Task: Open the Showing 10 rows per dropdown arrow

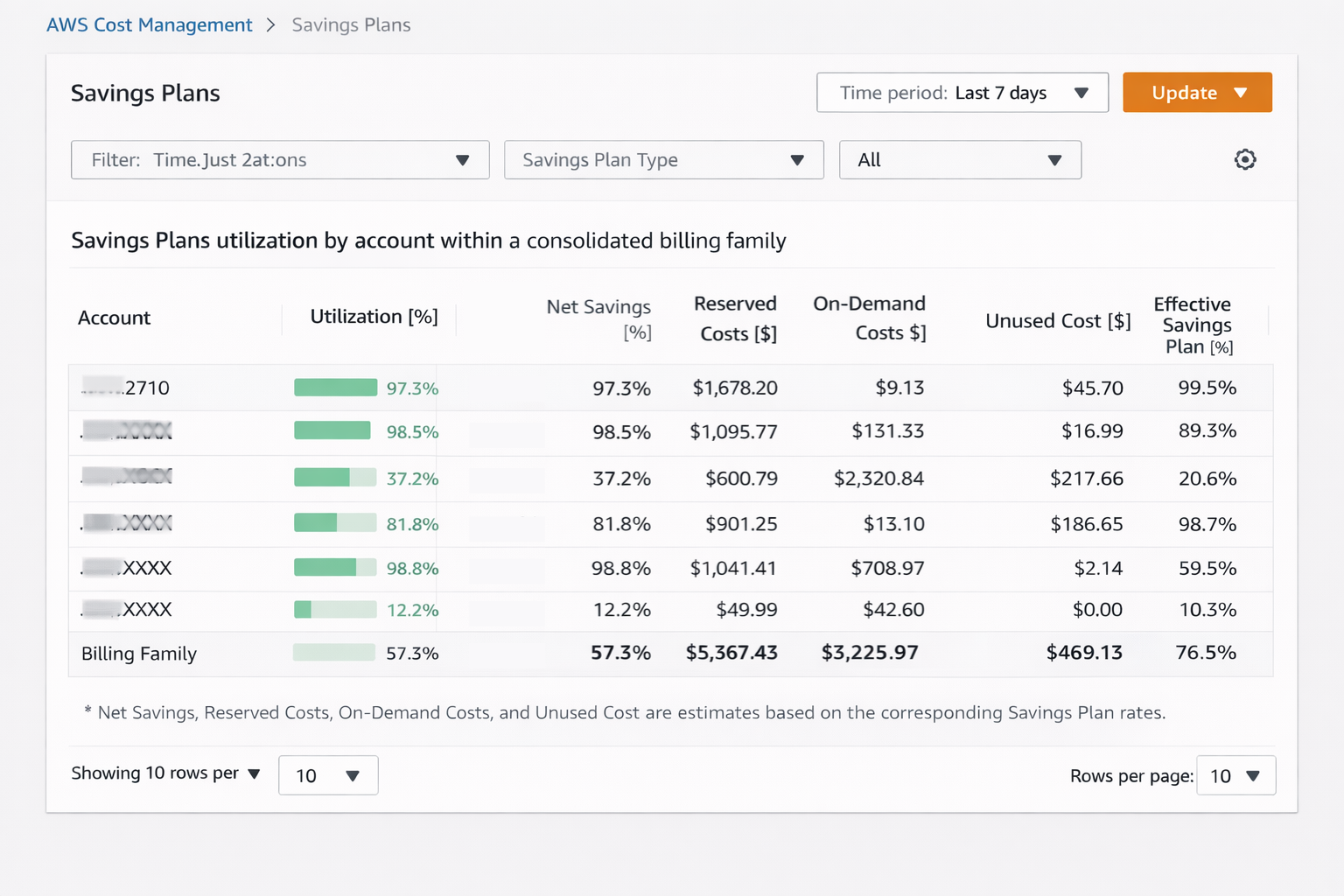Action: 254,773
